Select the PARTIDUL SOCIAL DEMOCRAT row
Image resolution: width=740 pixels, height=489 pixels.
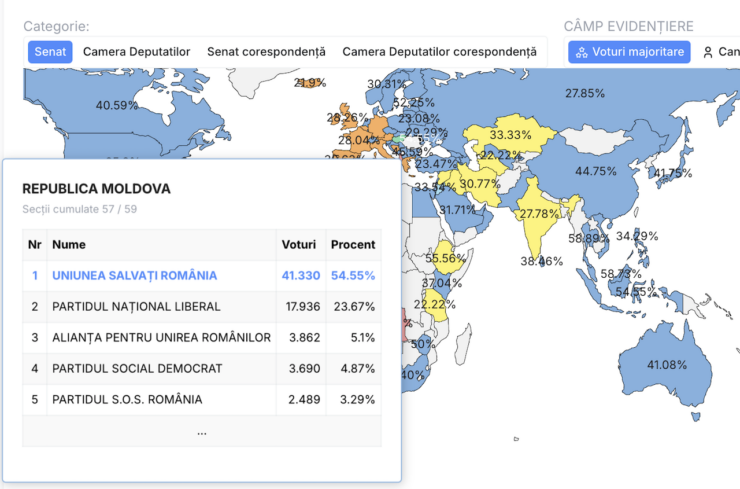(x=202, y=368)
